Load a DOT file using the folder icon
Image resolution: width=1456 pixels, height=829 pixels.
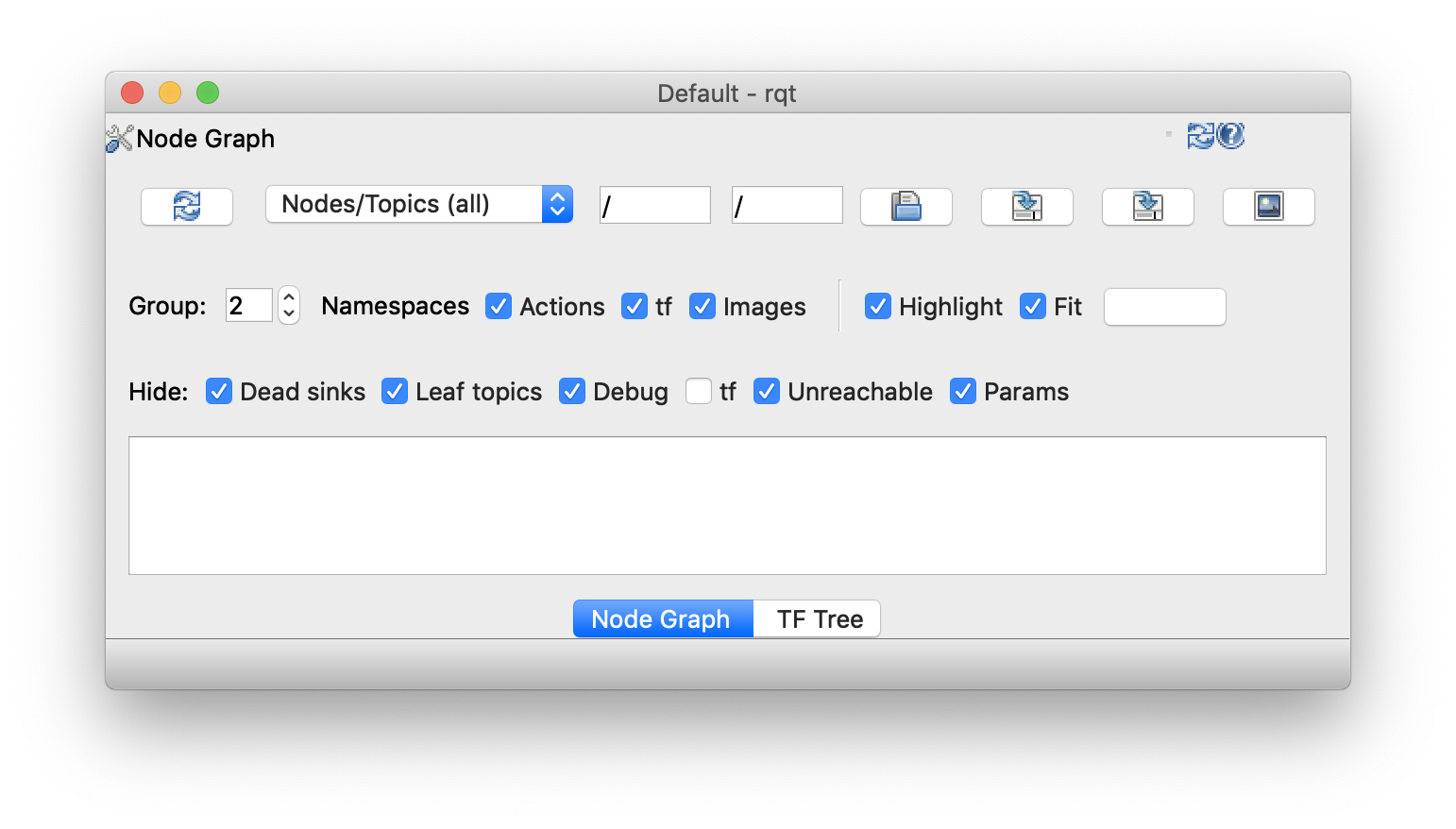point(905,206)
